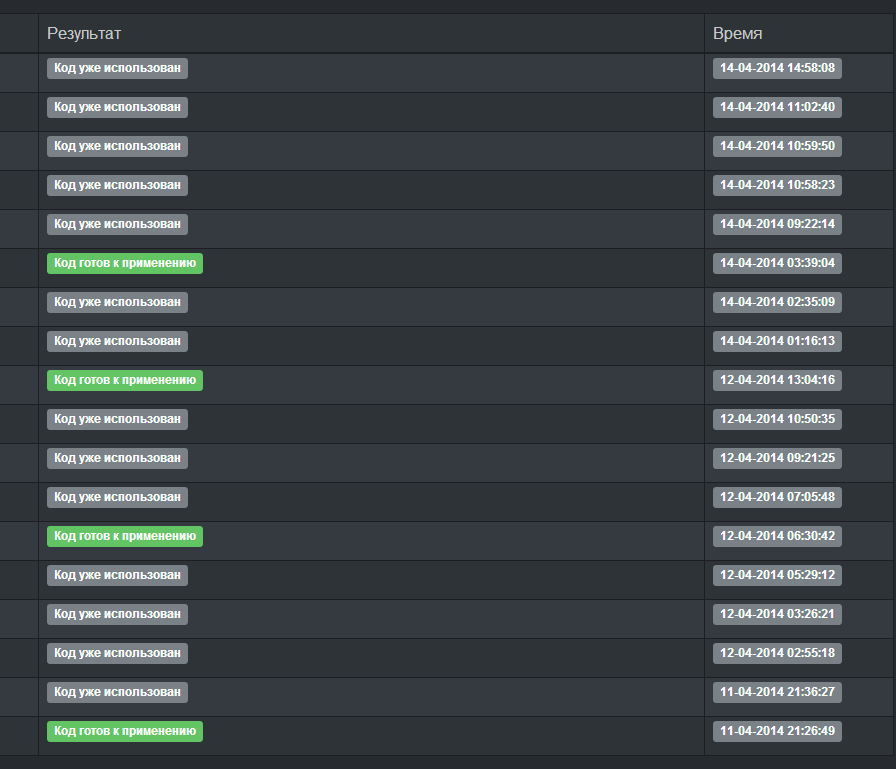896x769 pixels.
Task: Select timestamp 12-04-2014 10:50:35
Action: [777, 419]
